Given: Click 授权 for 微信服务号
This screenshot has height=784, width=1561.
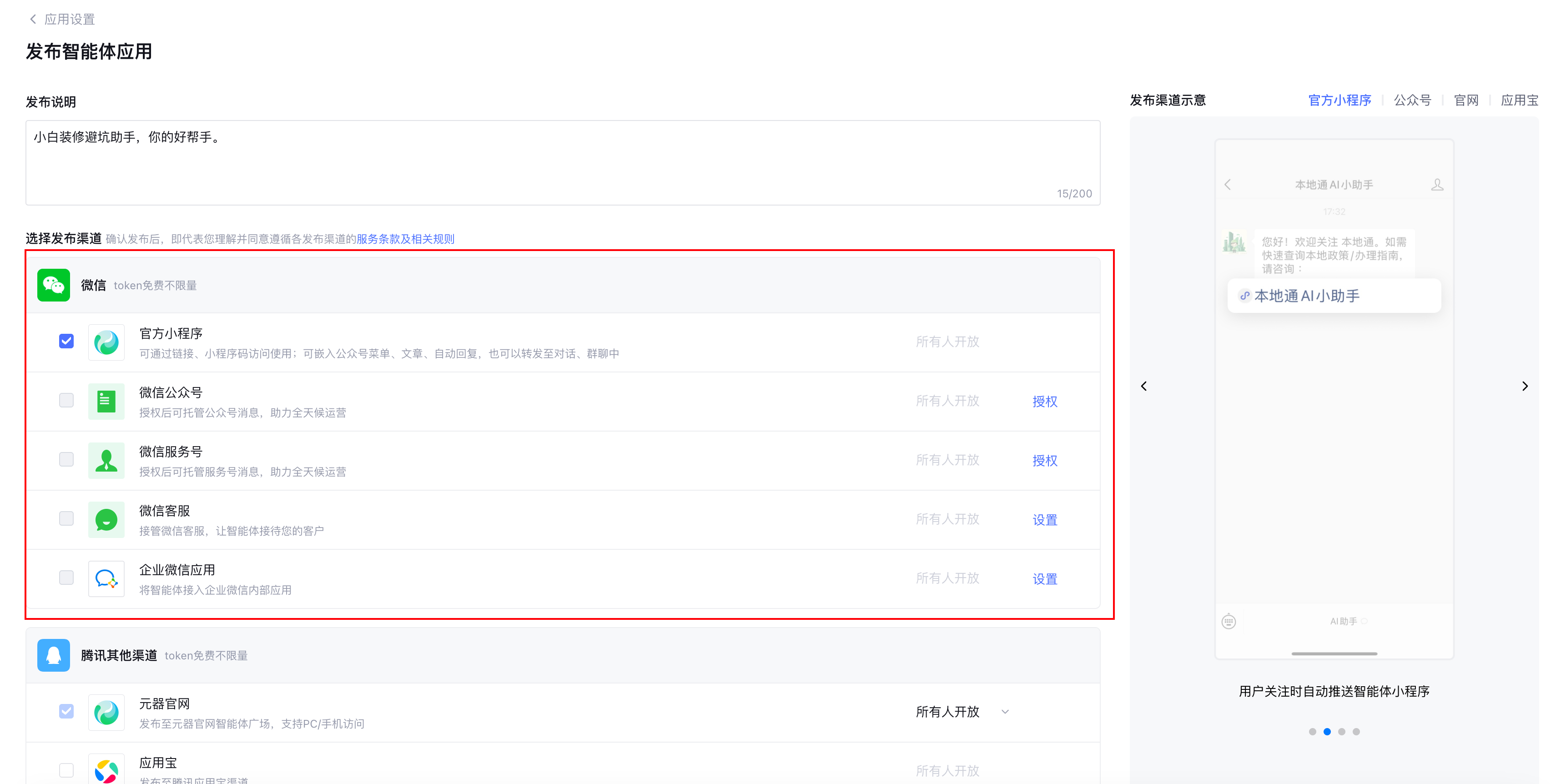Looking at the screenshot, I should pos(1045,461).
